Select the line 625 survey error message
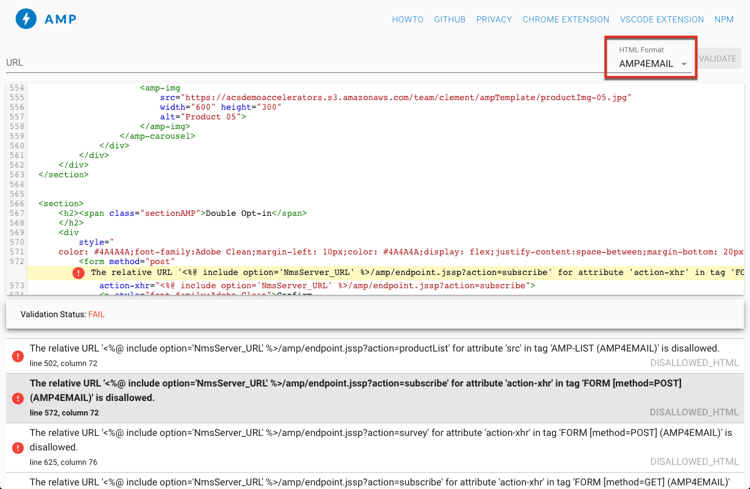The width and height of the screenshot is (750, 489). click(375, 447)
